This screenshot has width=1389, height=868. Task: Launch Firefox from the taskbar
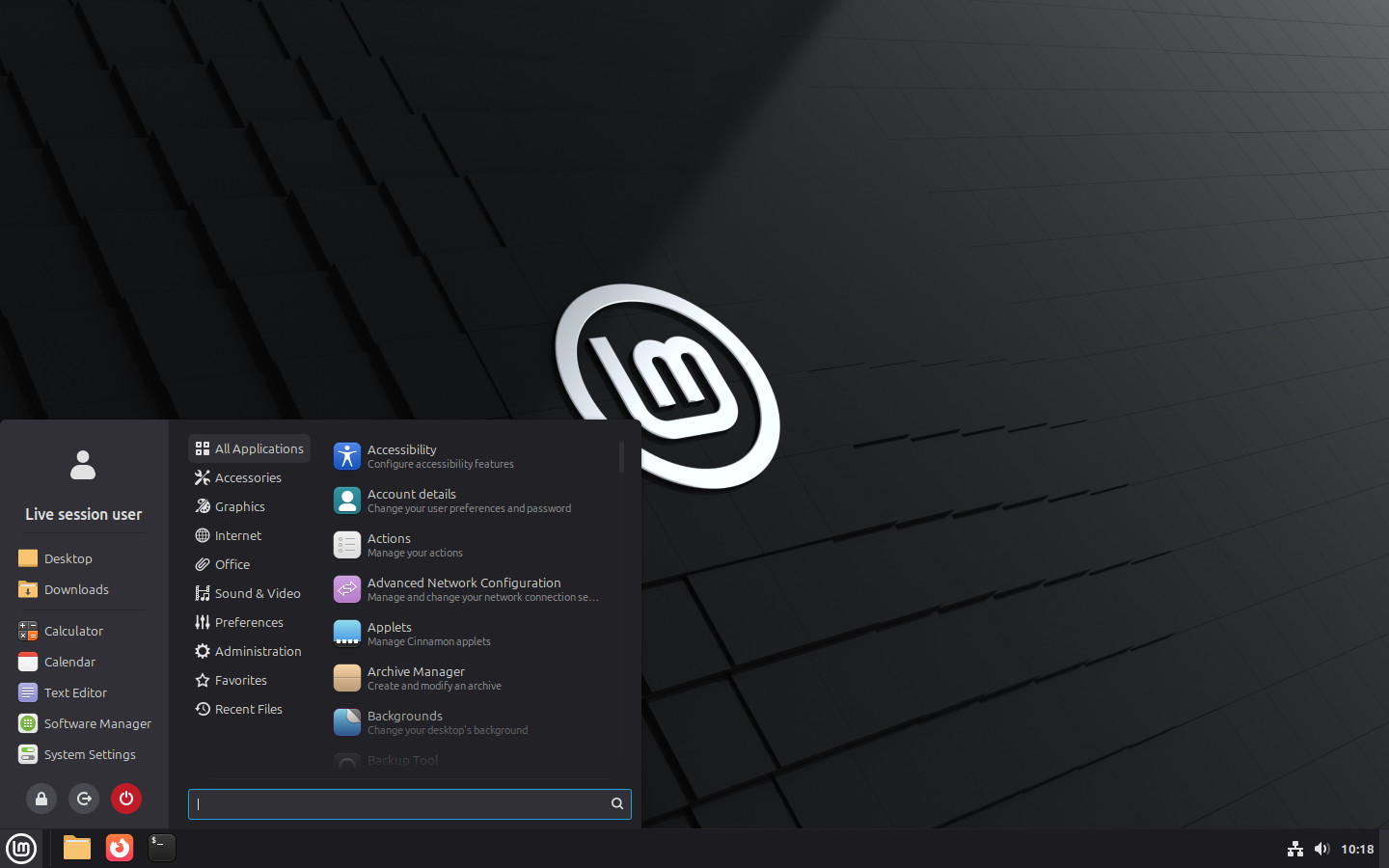(120, 848)
